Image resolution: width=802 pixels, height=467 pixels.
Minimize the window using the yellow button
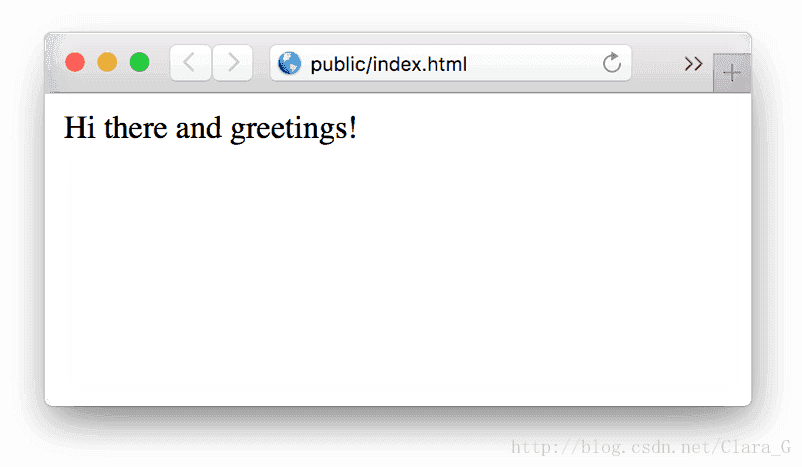107,62
